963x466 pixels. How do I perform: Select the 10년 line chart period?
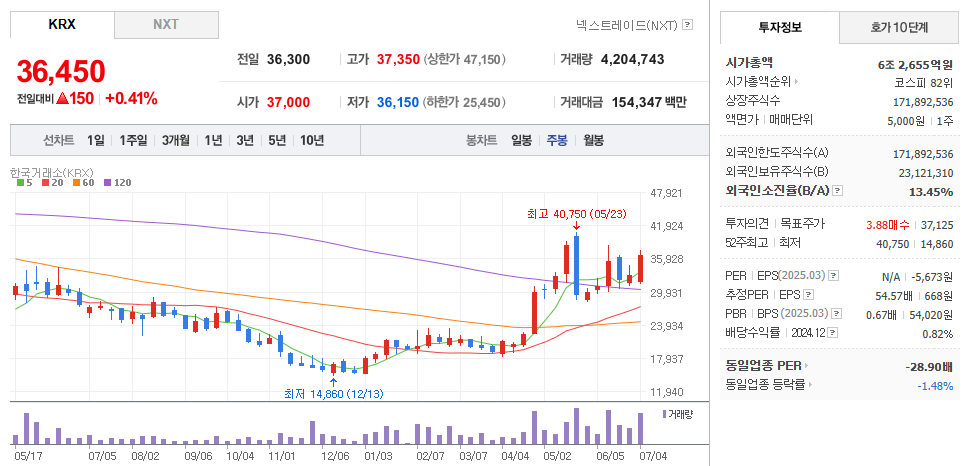click(312, 141)
